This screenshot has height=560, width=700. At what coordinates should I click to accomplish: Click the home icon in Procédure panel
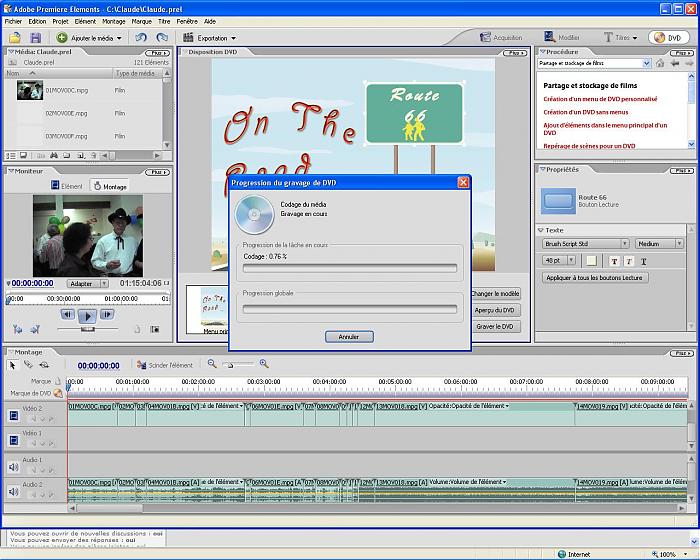click(x=660, y=63)
